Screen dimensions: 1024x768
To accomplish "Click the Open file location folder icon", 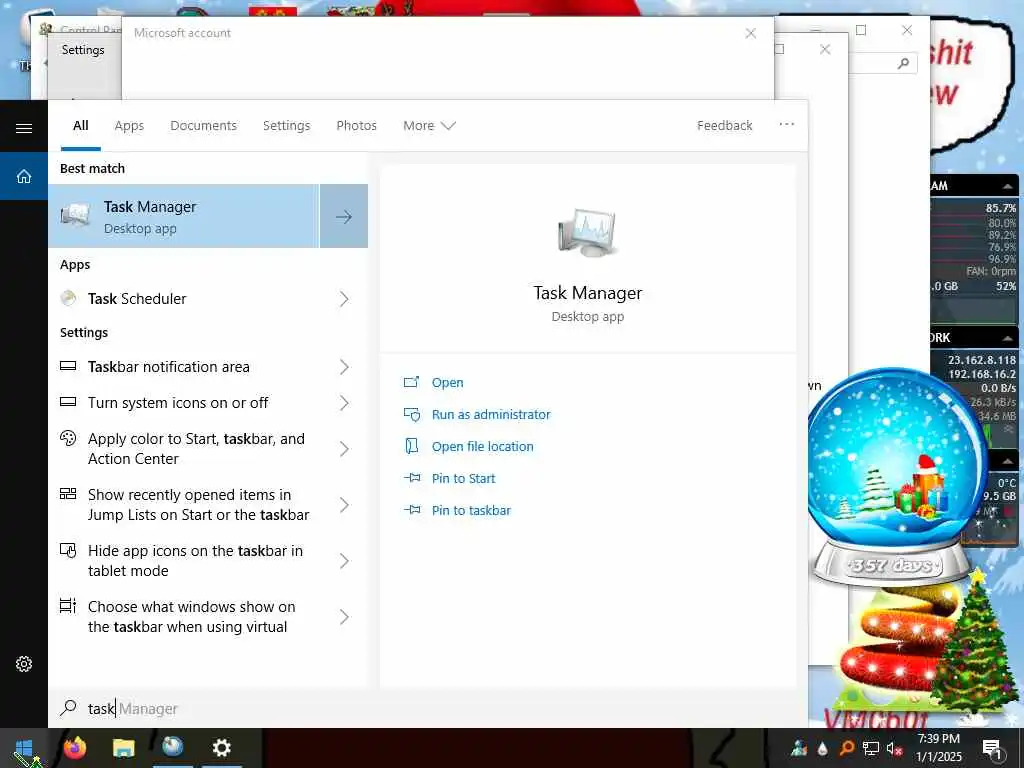I will (x=411, y=446).
